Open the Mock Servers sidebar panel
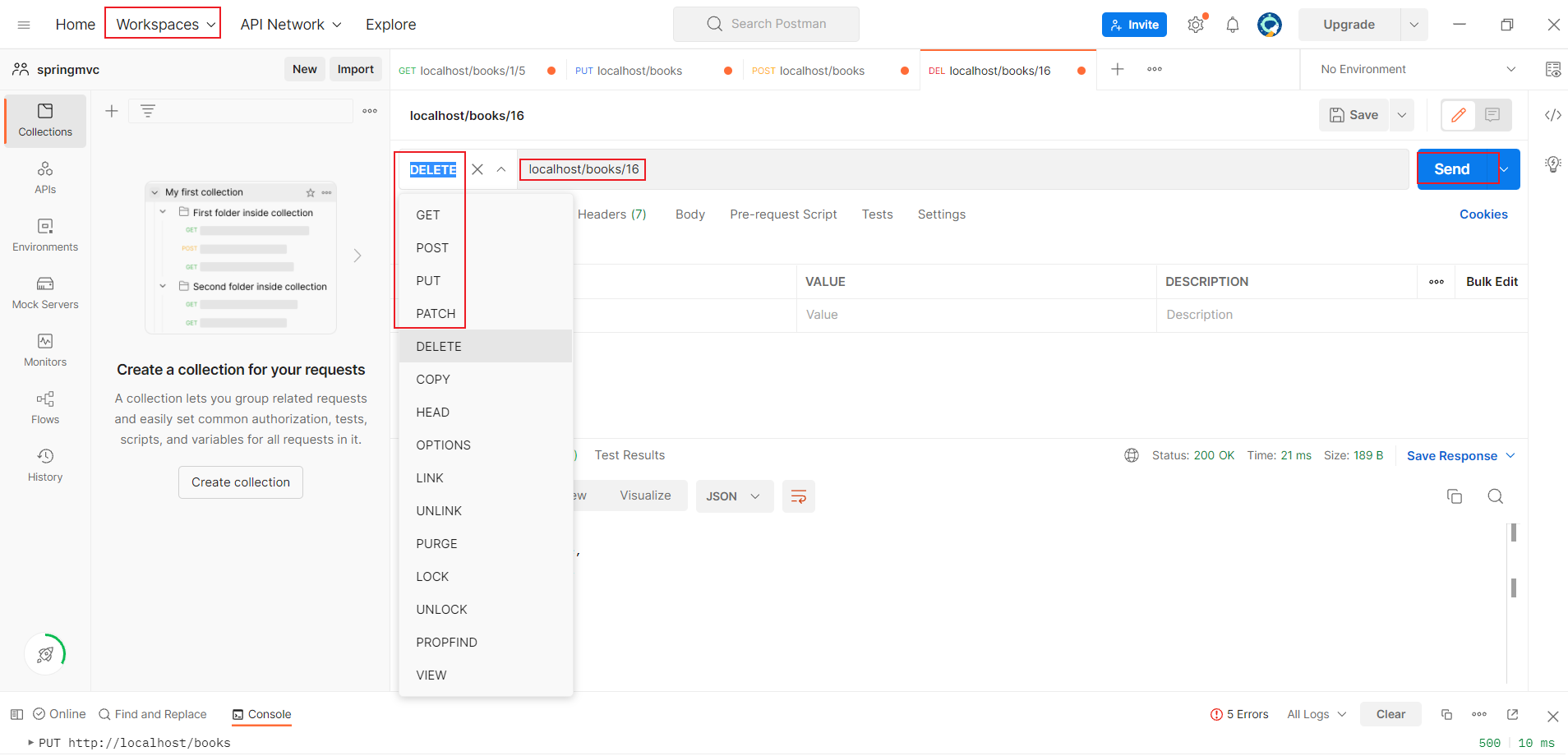 [45, 293]
